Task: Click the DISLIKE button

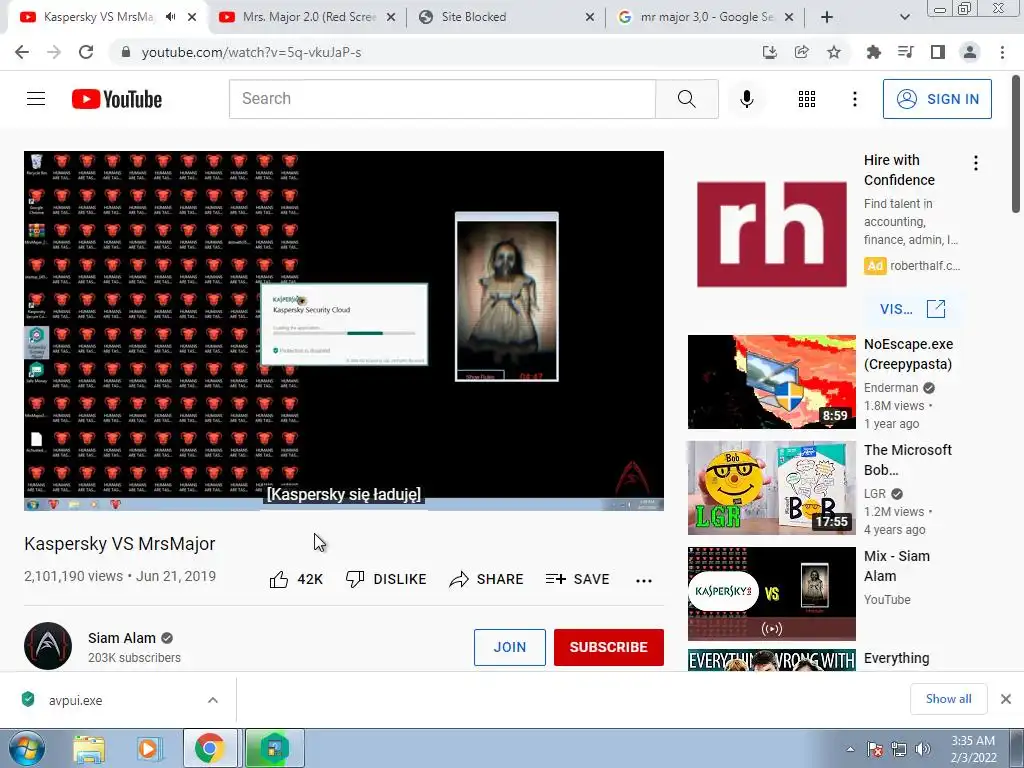Action: [386, 579]
